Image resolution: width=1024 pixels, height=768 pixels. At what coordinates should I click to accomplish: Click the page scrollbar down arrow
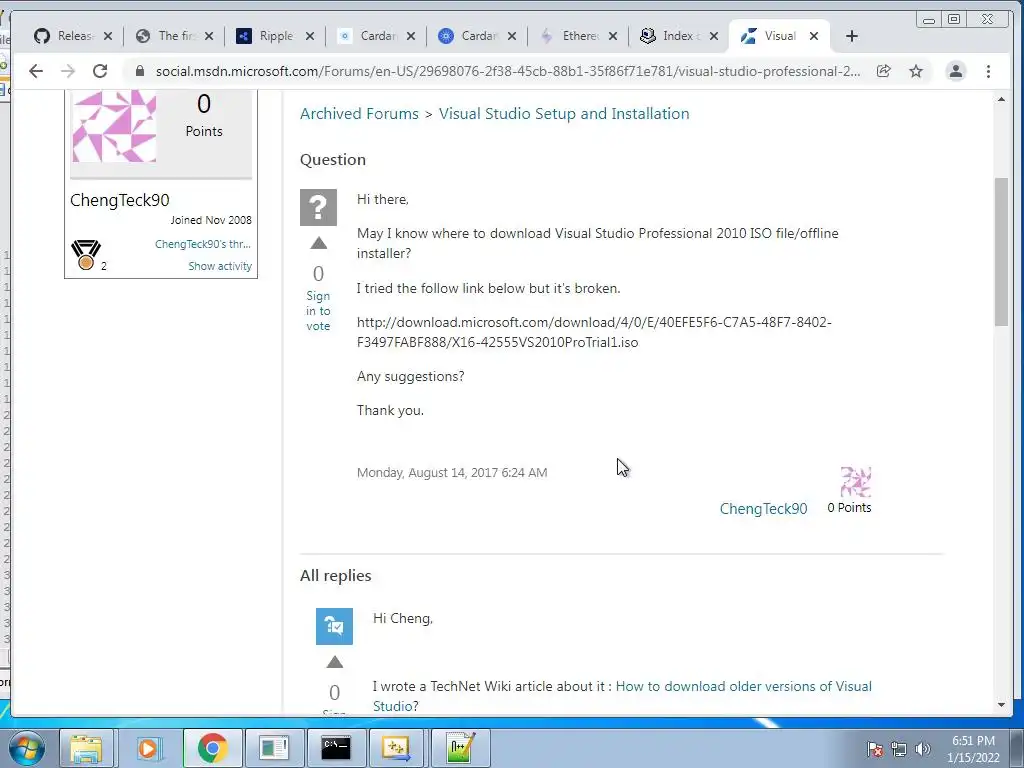pyautogui.click(x=1001, y=705)
